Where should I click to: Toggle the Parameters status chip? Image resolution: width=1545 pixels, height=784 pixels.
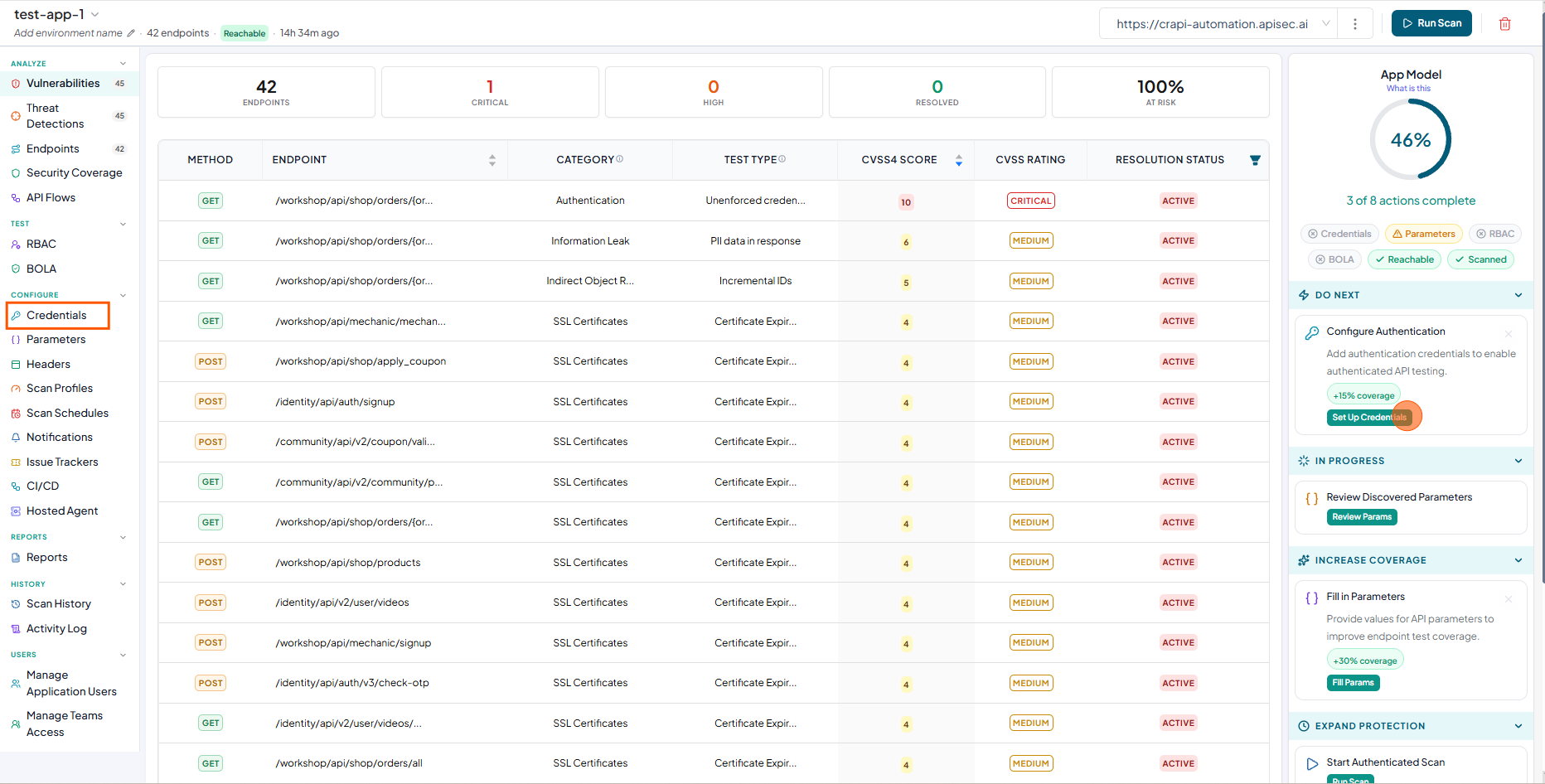(1424, 234)
